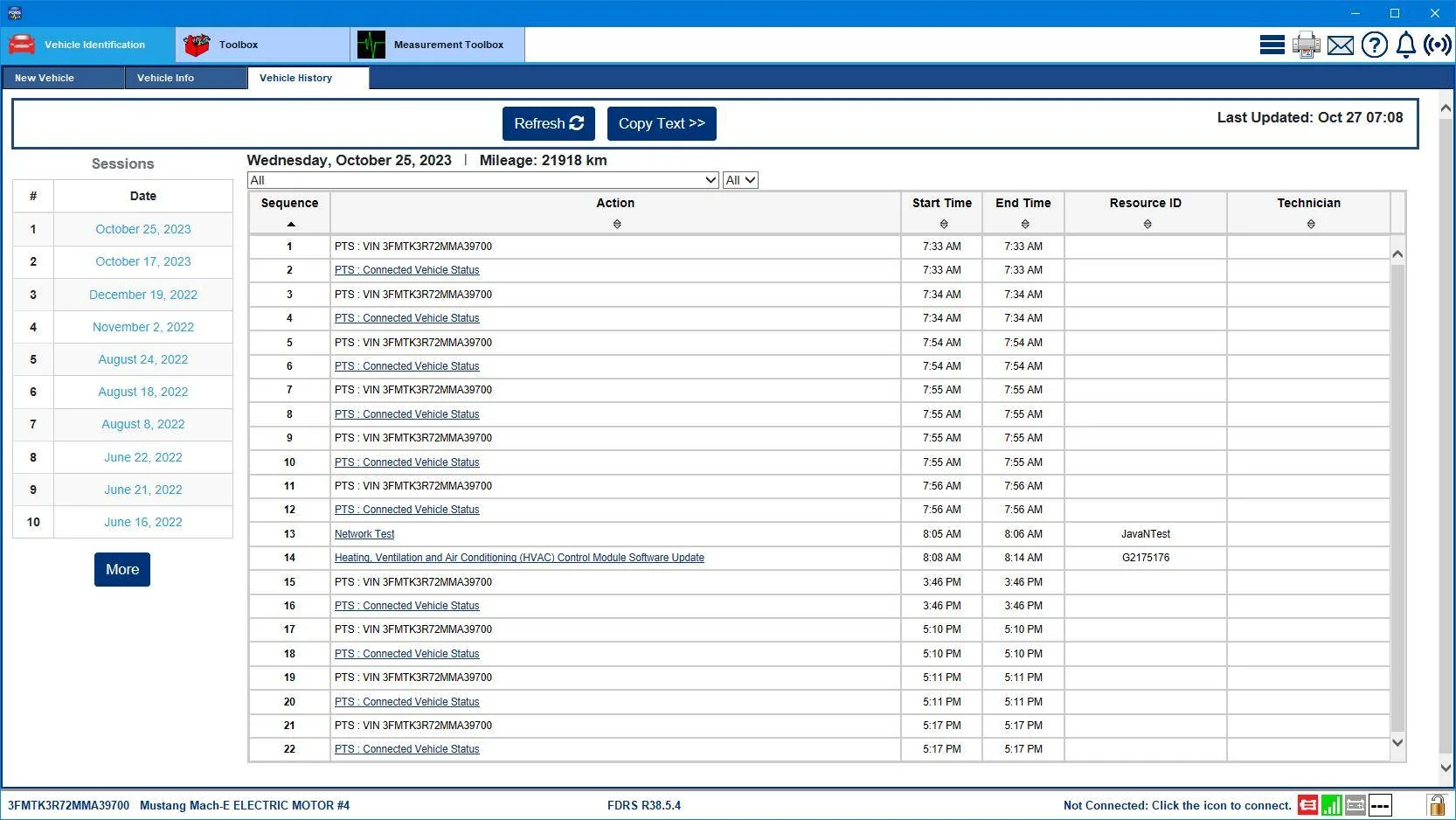Click the printer icon in top toolbar
This screenshot has width=1456, height=820.
(x=1306, y=45)
